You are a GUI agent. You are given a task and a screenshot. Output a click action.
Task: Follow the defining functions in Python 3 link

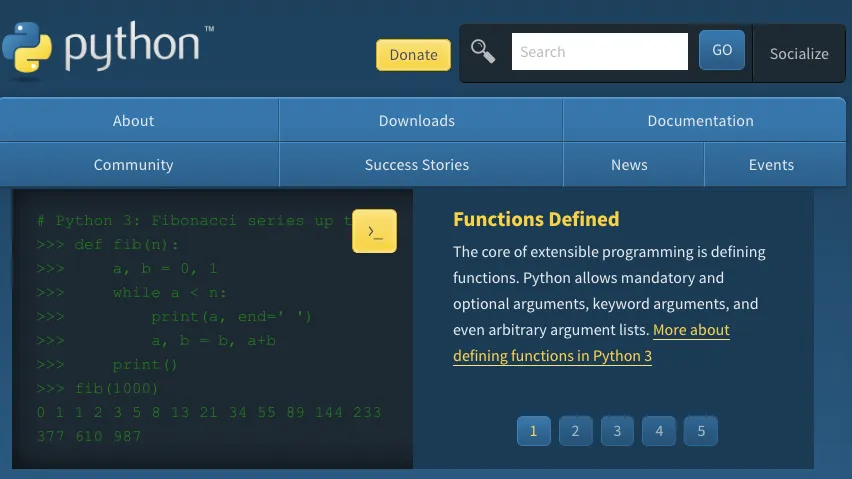(552, 356)
